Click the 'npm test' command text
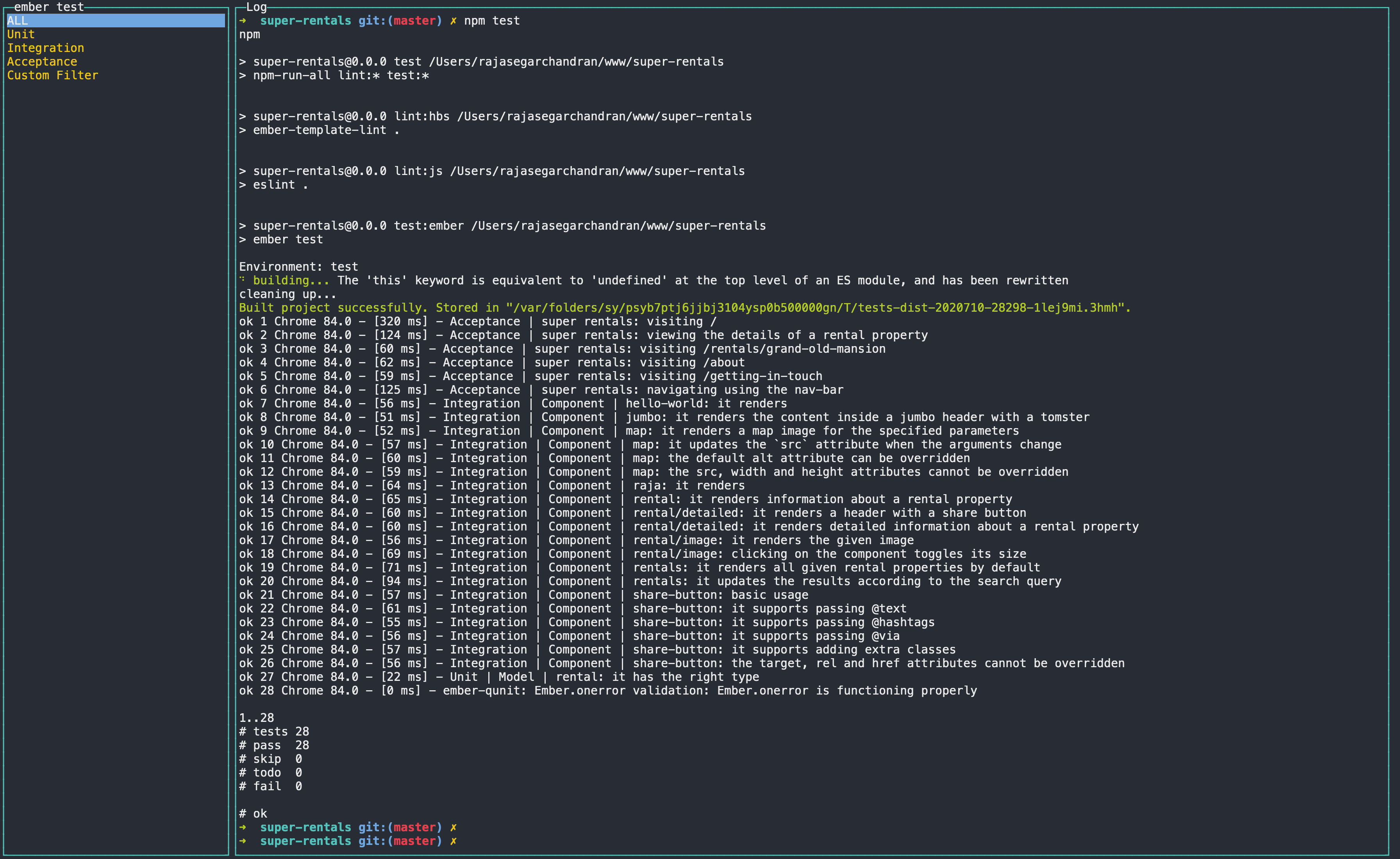Screen dimensions: 1400x859 point(491,20)
